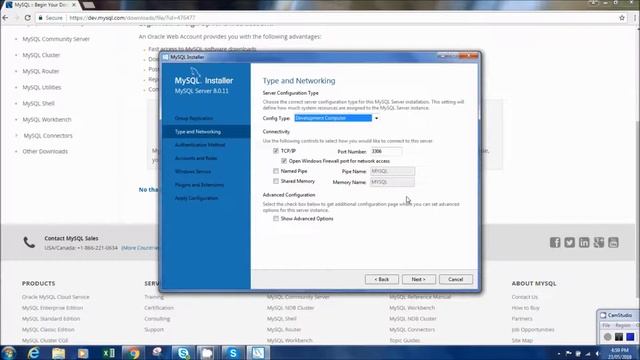The image size is (640, 360).
Task: Click the clock in the system tray
Action: coord(620,353)
